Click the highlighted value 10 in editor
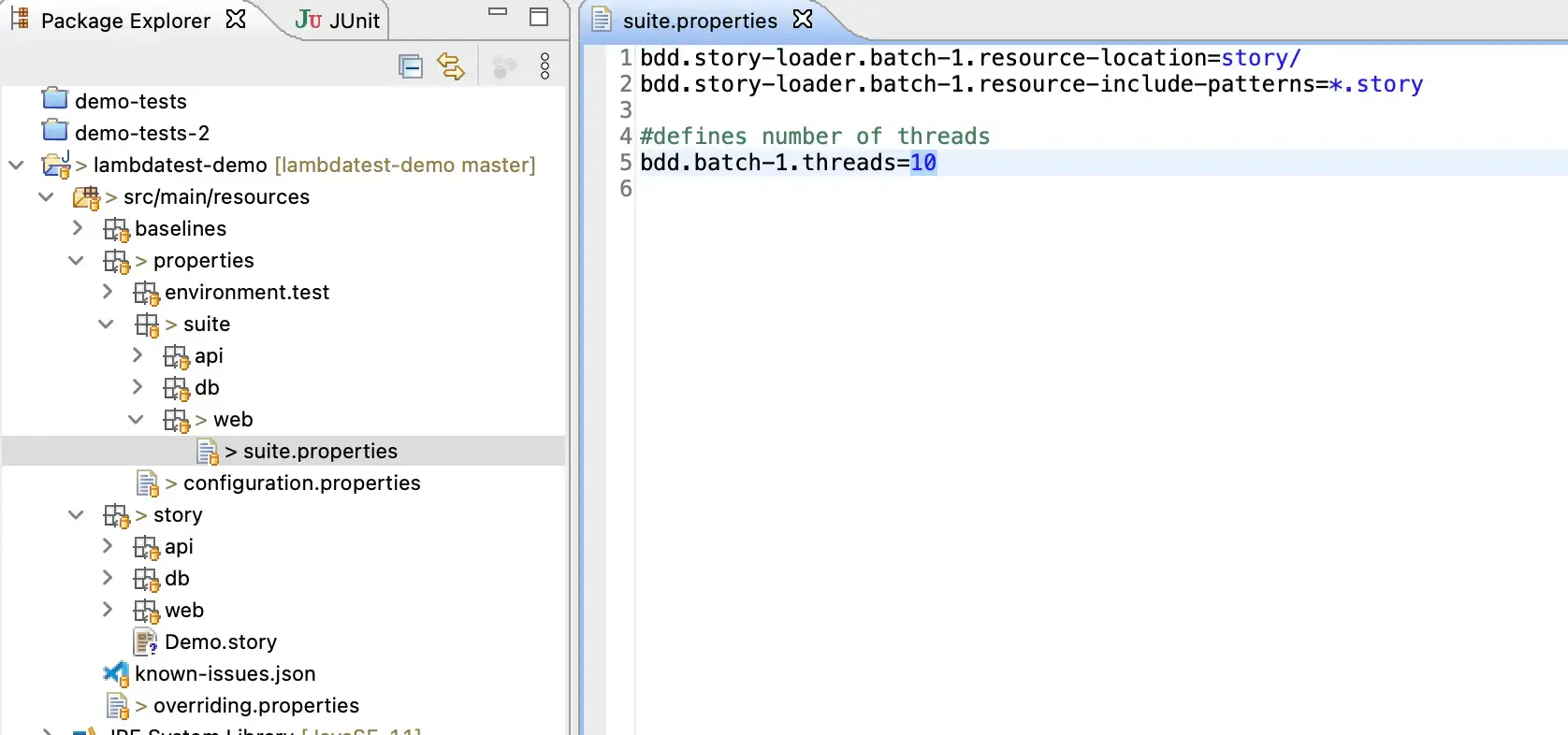Screen dimensions: 1568x735 click(923, 163)
